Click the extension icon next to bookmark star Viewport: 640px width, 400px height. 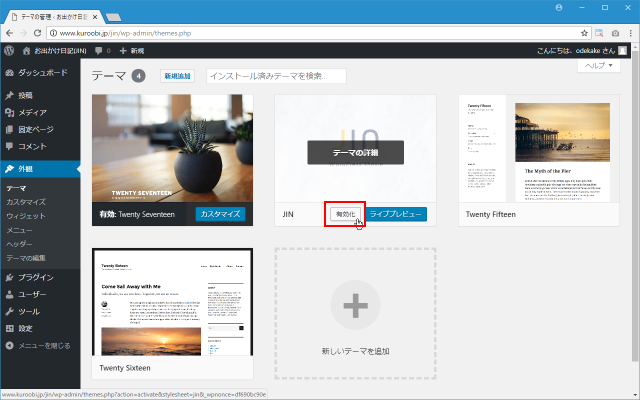[x=599, y=33]
